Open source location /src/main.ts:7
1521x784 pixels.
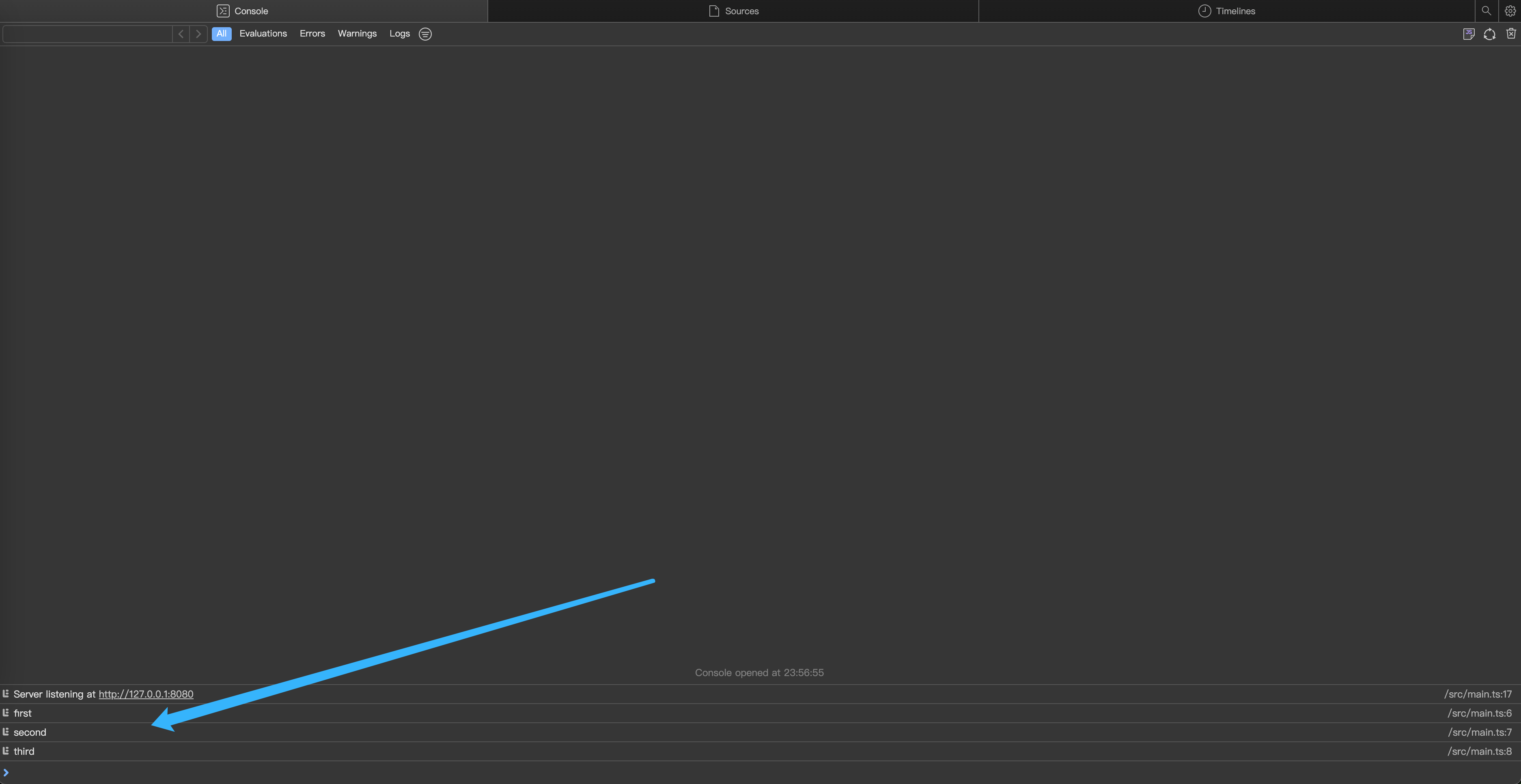1480,732
